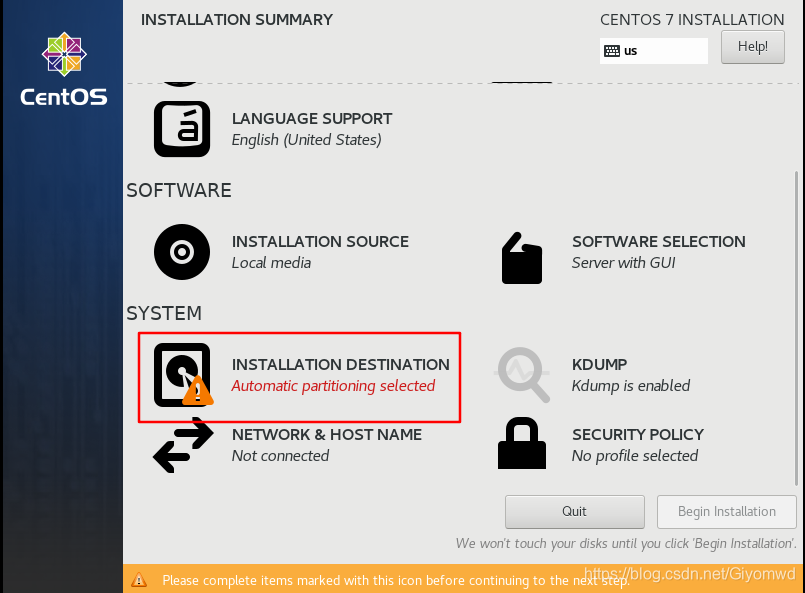
Task: Click 'Kdump is enabled' text
Action: point(630,386)
